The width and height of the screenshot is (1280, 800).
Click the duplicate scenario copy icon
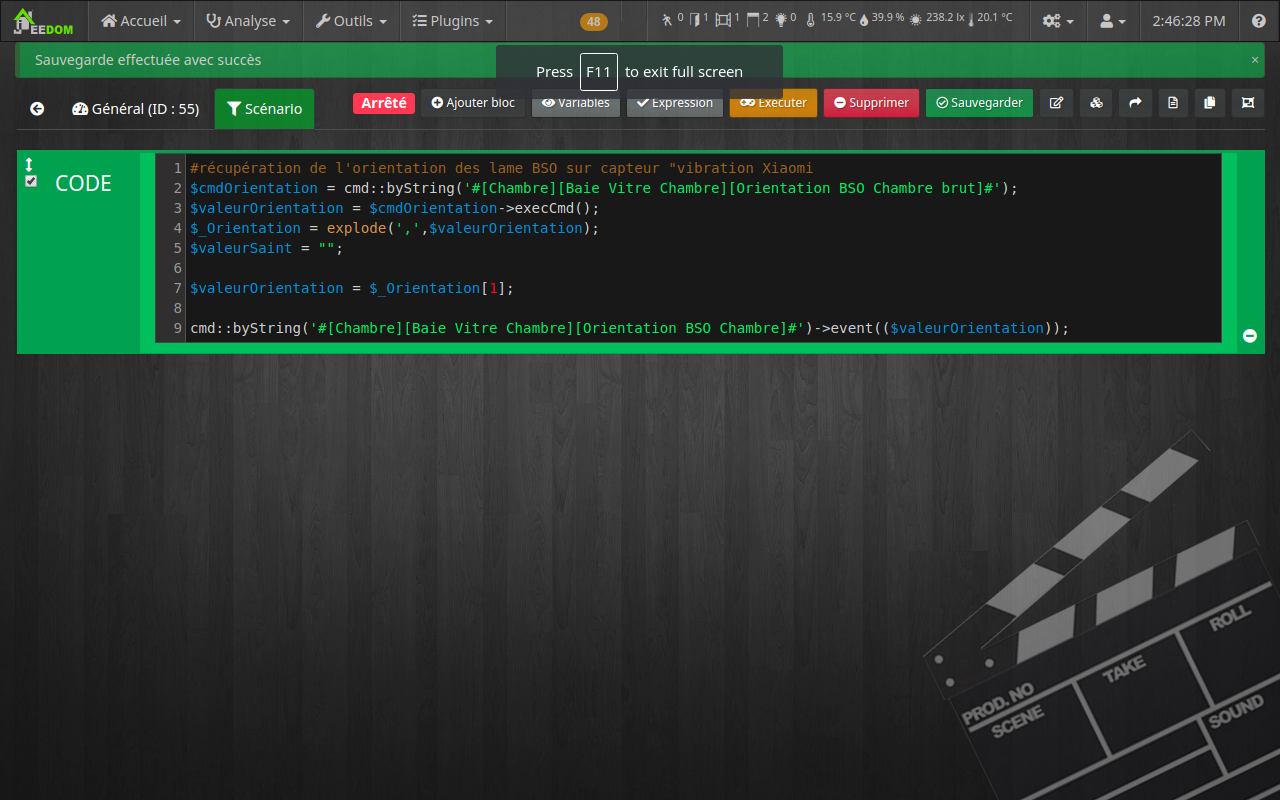point(1210,103)
